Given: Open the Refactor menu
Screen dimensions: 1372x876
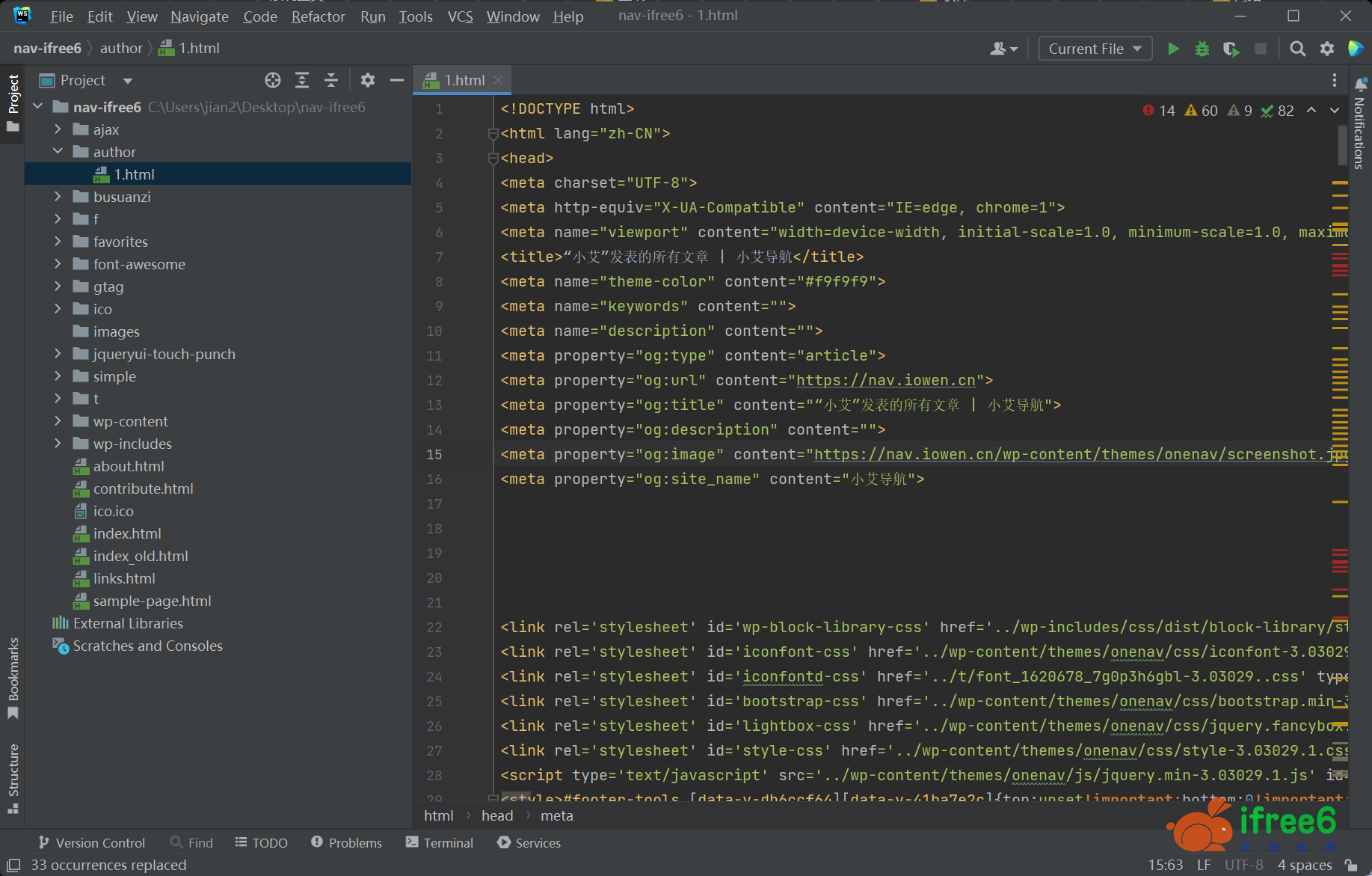Looking at the screenshot, I should [x=318, y=16].
